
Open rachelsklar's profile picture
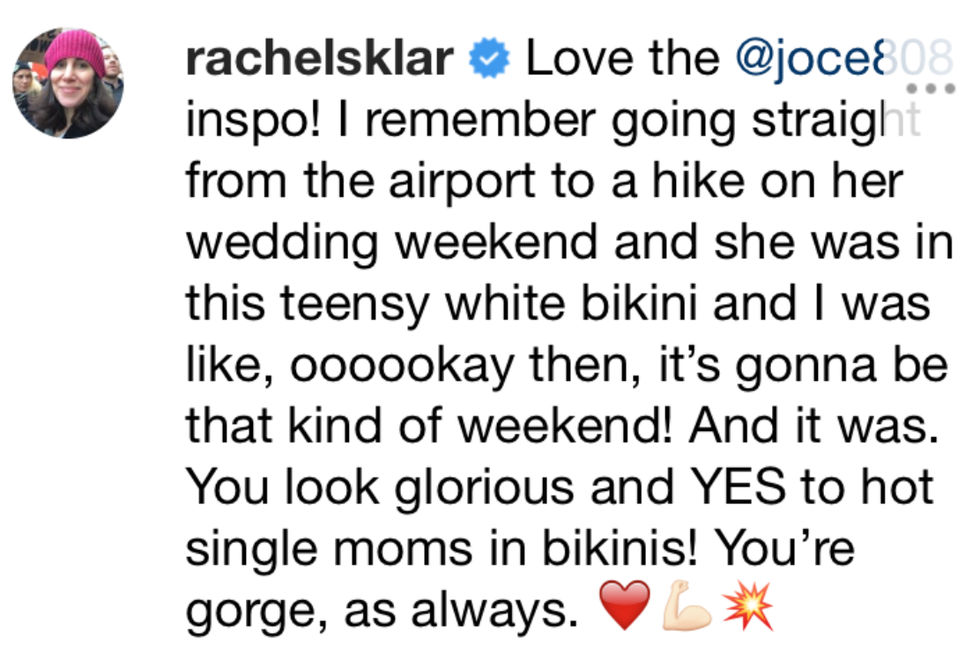pyautogui.click(x=69, y=83)
